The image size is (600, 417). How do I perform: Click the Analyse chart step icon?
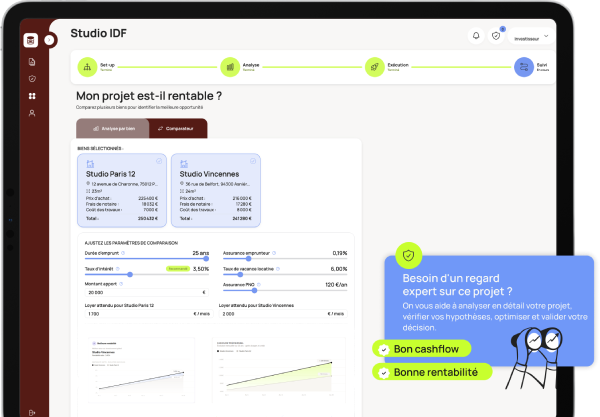pyautogui.click(x=231, y=67)
